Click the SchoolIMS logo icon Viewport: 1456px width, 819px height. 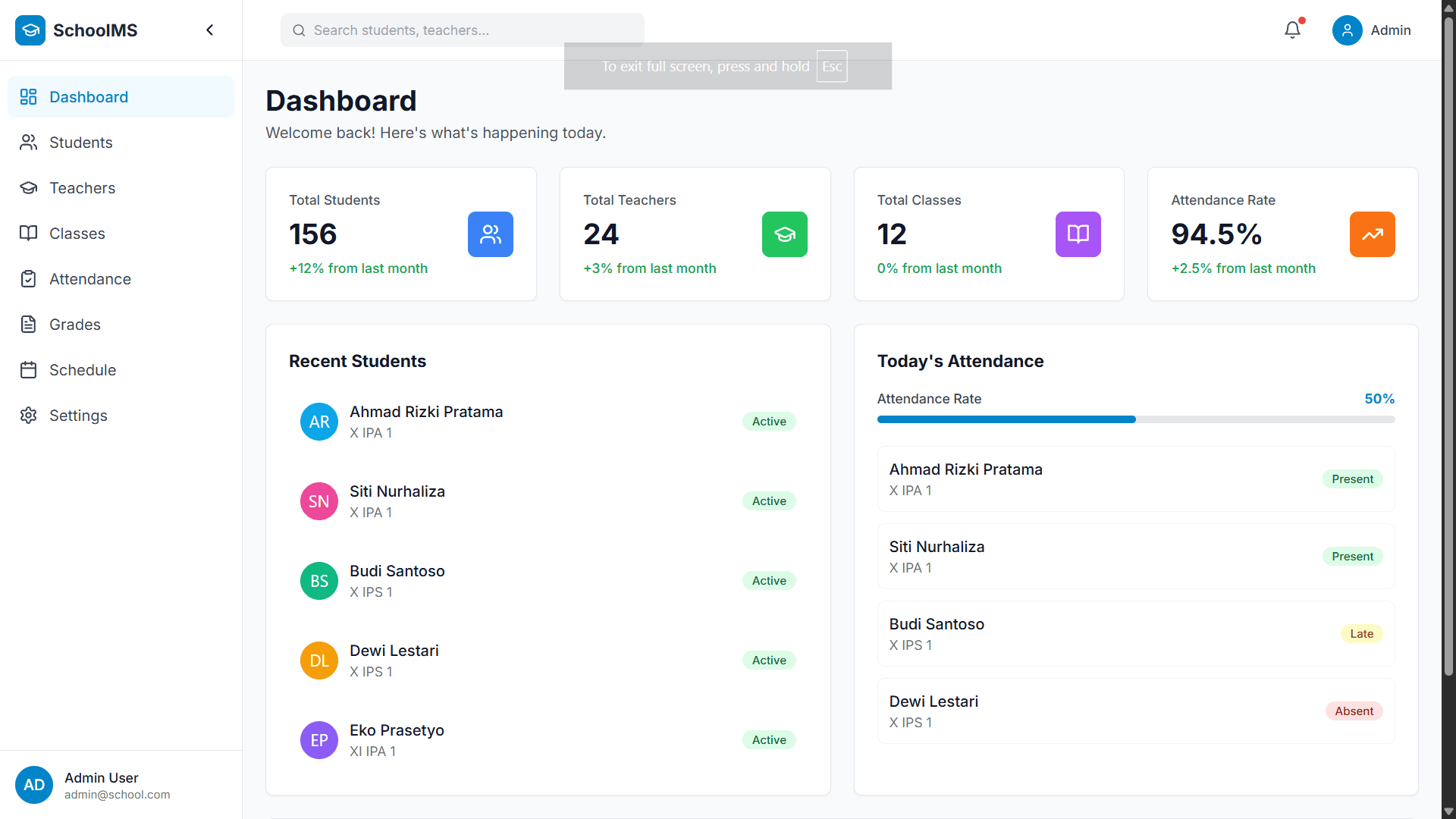[x=30, y=30]
